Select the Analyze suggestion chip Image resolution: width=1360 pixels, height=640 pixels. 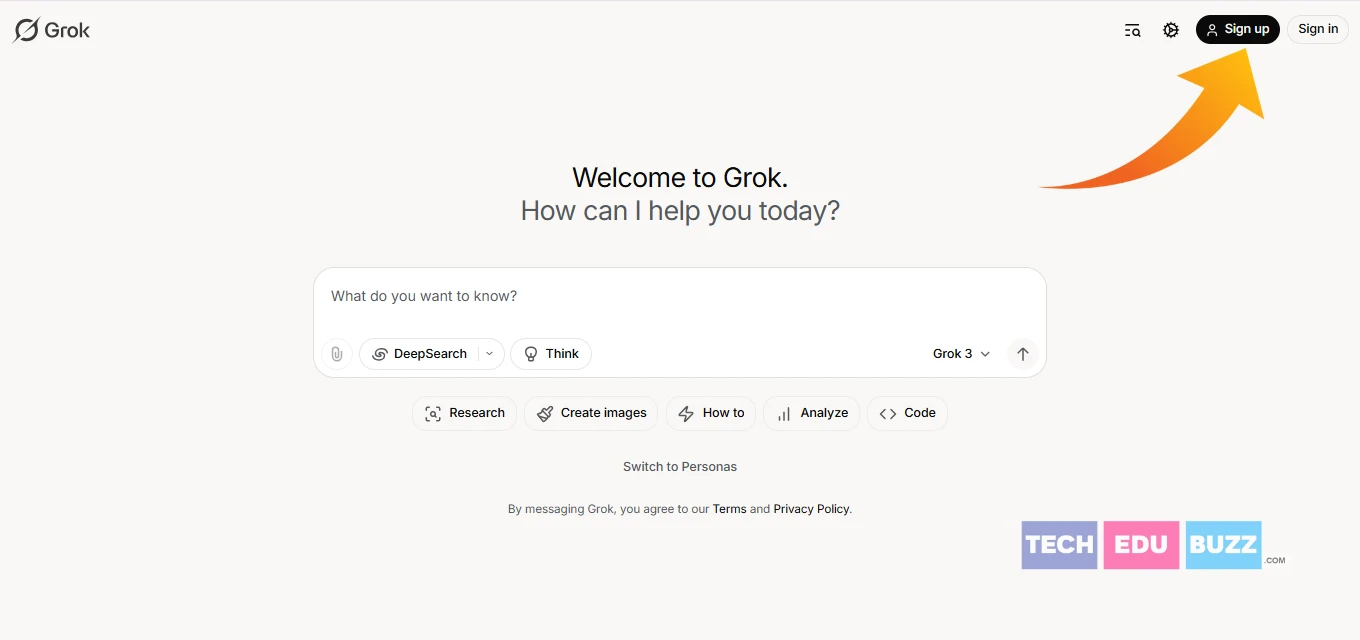tap(812, 413)
